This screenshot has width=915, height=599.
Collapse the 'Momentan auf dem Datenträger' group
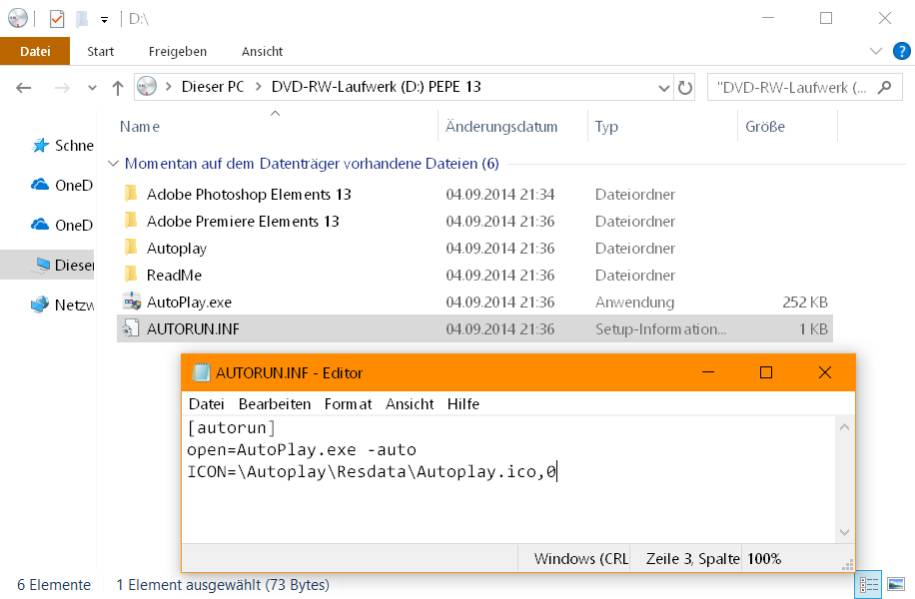(113, 163)
